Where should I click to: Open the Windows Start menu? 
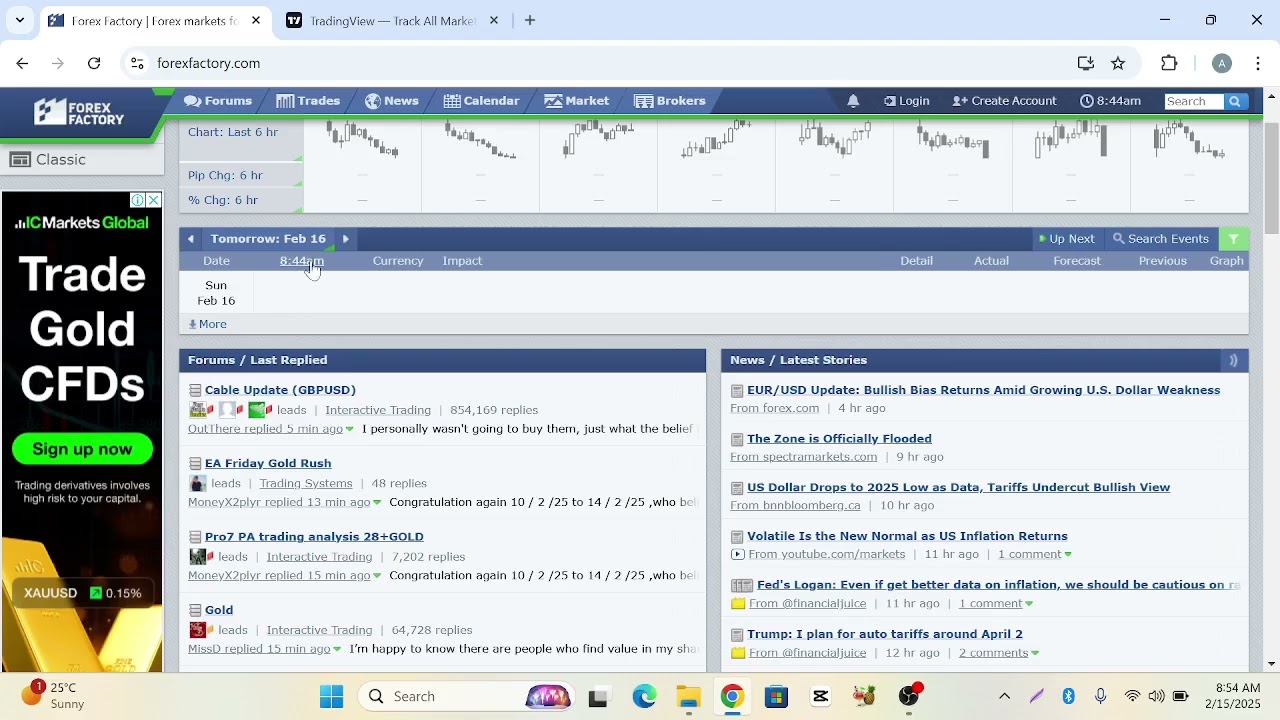coord(331,697)
